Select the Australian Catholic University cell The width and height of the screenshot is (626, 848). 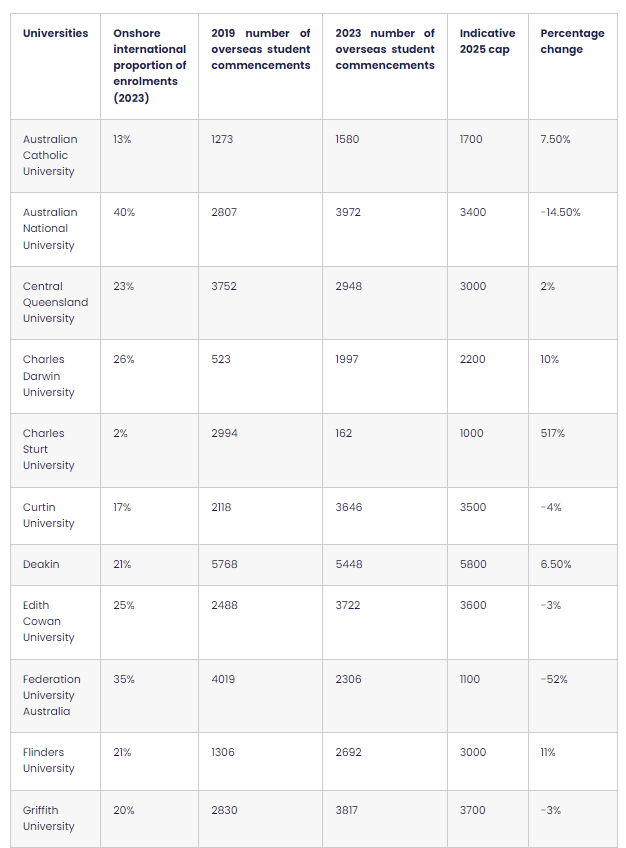(x=50, y=155)
